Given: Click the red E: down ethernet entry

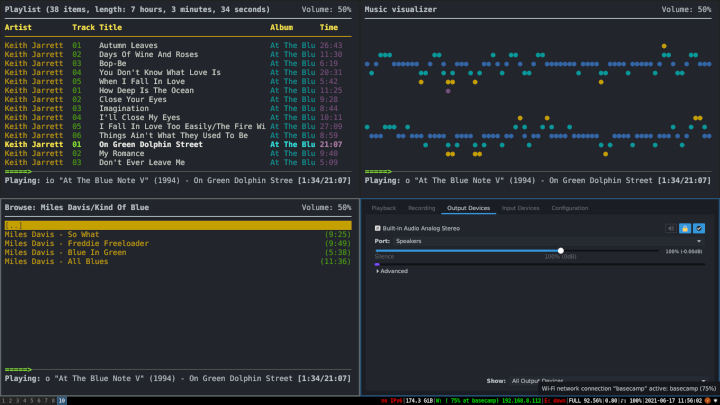Looking at the screenshot, I should point(555,401).
